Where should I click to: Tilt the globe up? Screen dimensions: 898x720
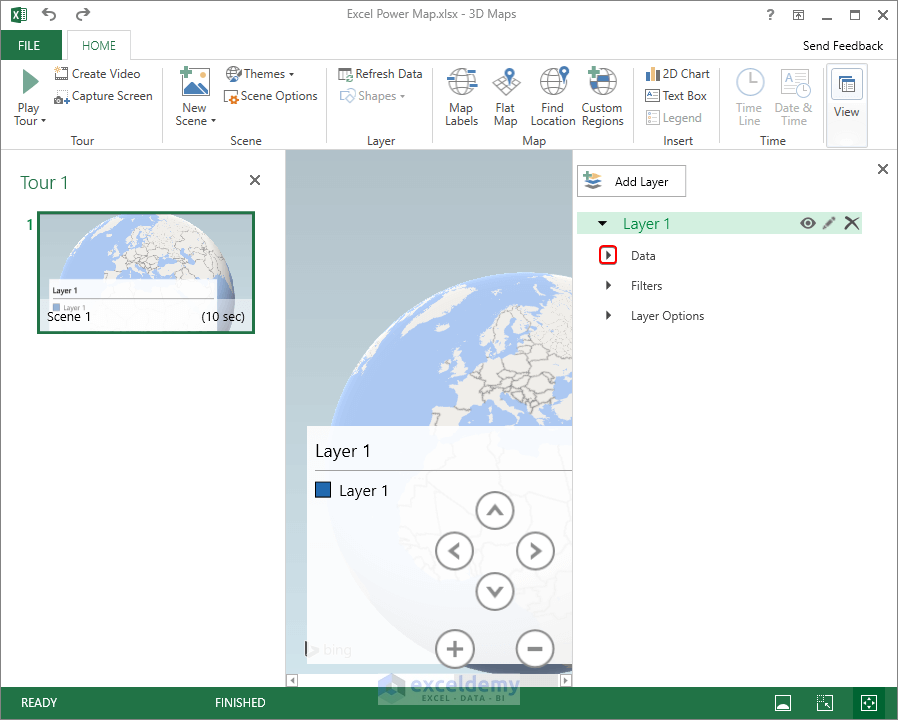point(495,510)
